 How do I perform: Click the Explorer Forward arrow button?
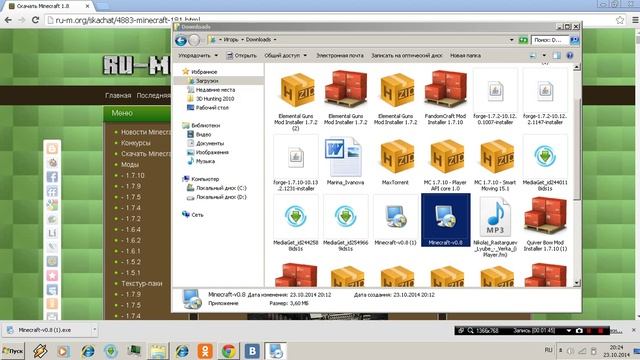coord(194,40)
